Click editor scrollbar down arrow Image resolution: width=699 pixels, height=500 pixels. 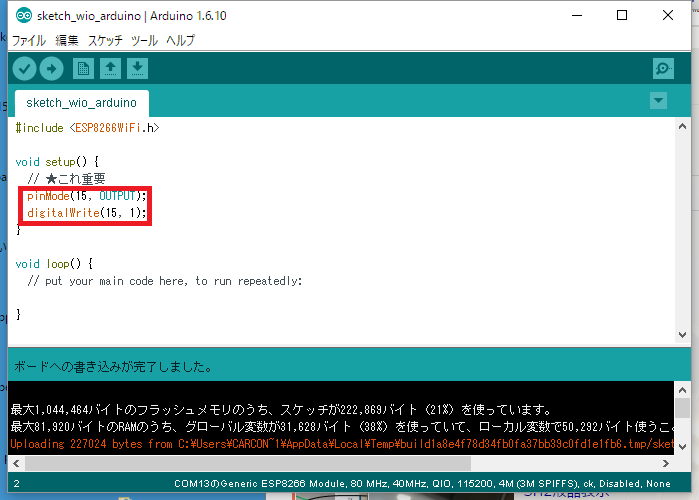[682, 335]
